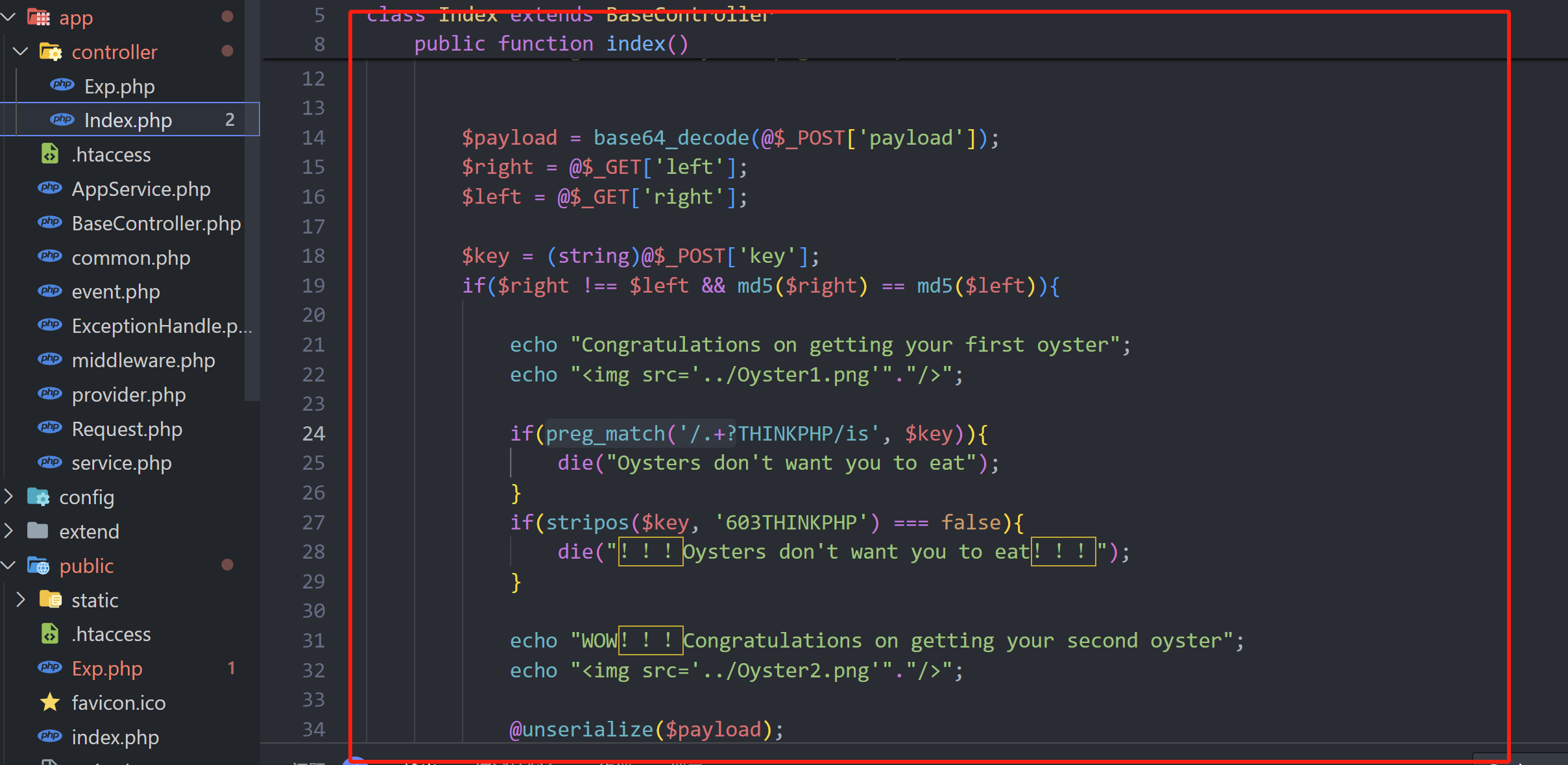Click sticky scroll line 'public function index()'

551,43
